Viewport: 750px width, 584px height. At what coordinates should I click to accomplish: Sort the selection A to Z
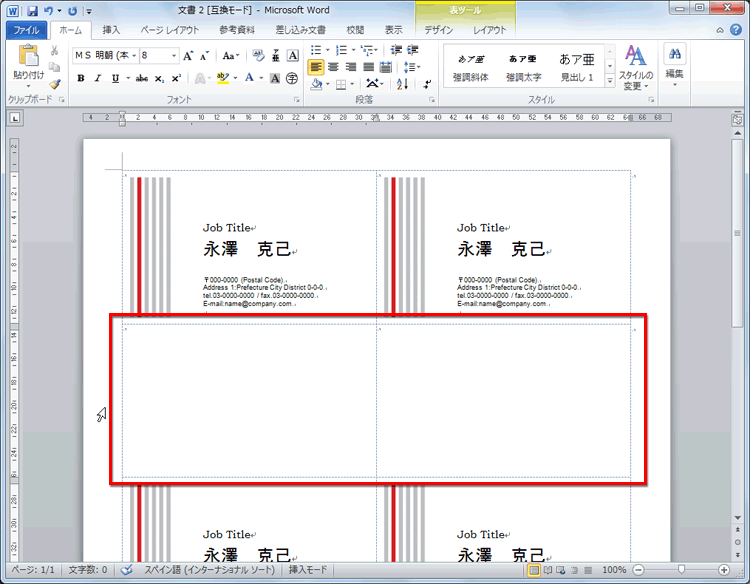point(402,84)
